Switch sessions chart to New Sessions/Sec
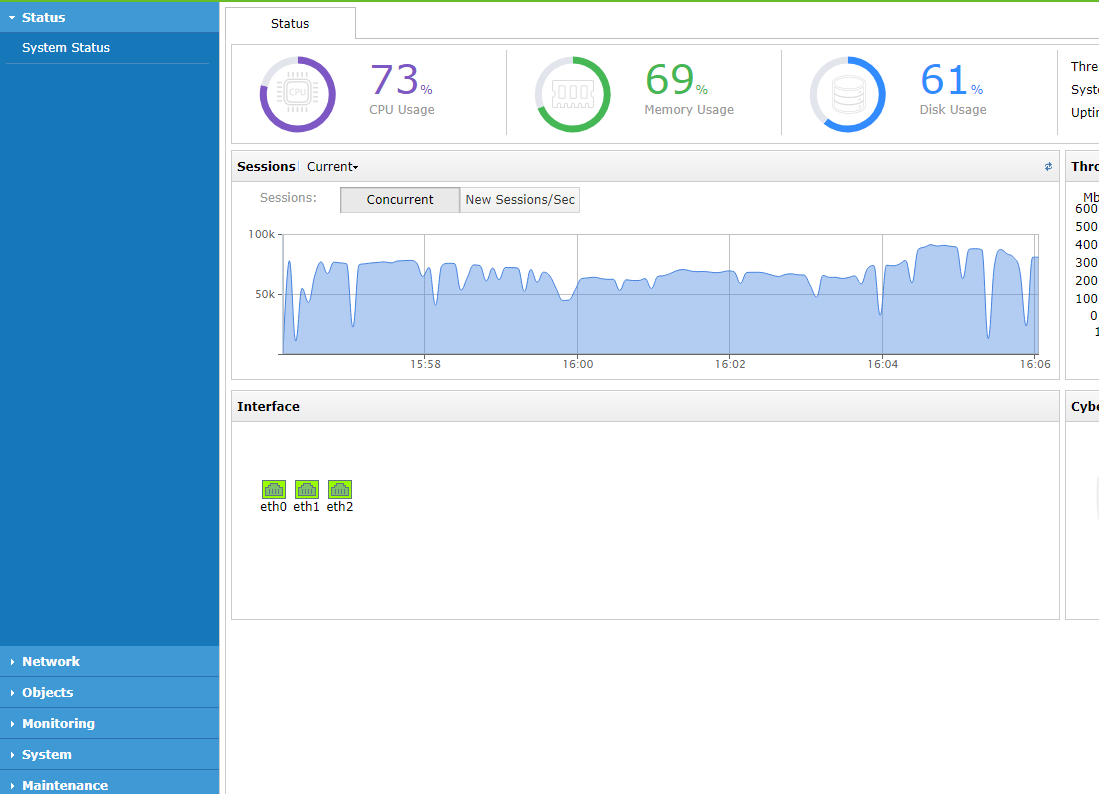Screen dimensions: 1099x794 click(520, 200)
